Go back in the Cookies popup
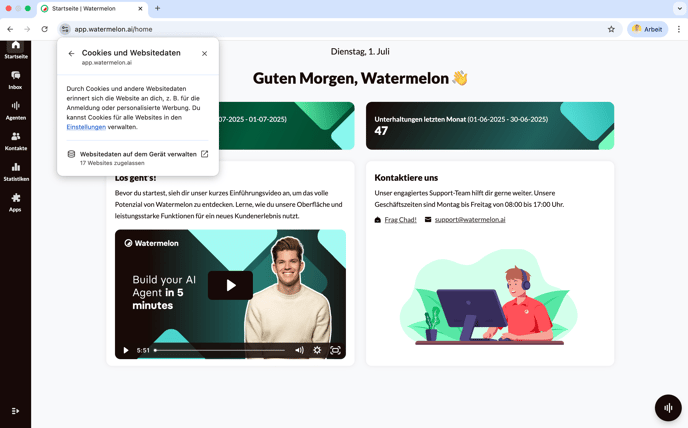 pos(71,54)
